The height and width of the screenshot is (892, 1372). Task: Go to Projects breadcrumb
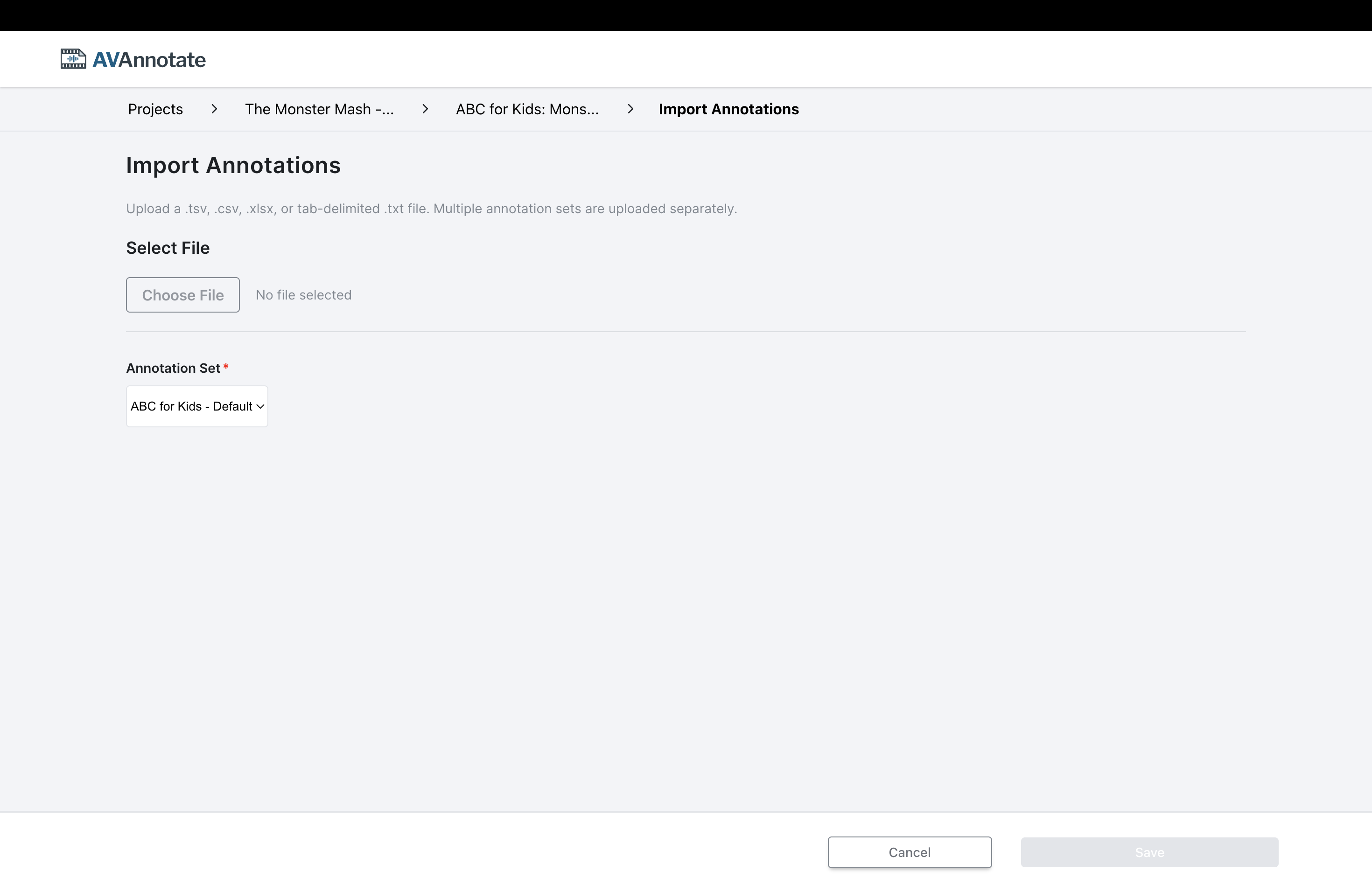(x=155, y=109)
